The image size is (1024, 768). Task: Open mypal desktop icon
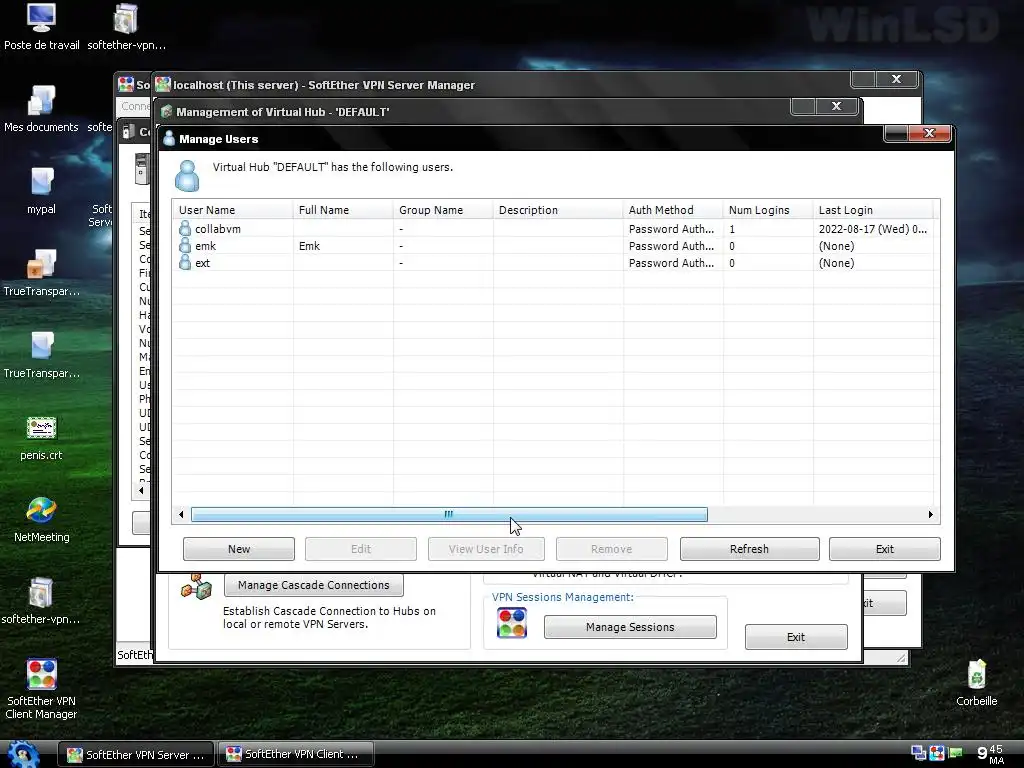[41, 192]
